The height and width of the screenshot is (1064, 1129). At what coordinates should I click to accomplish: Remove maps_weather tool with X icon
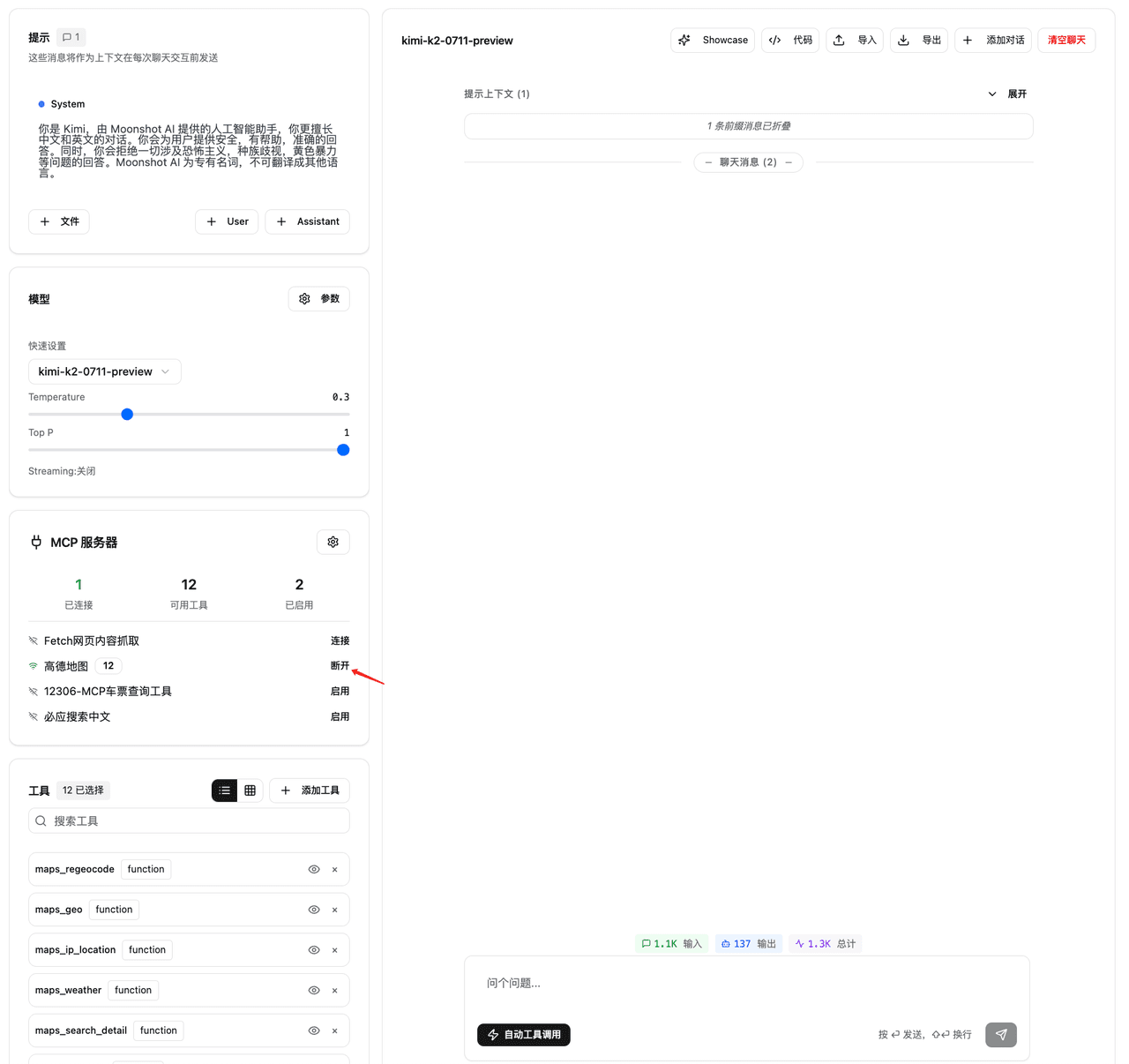[335, 991]
